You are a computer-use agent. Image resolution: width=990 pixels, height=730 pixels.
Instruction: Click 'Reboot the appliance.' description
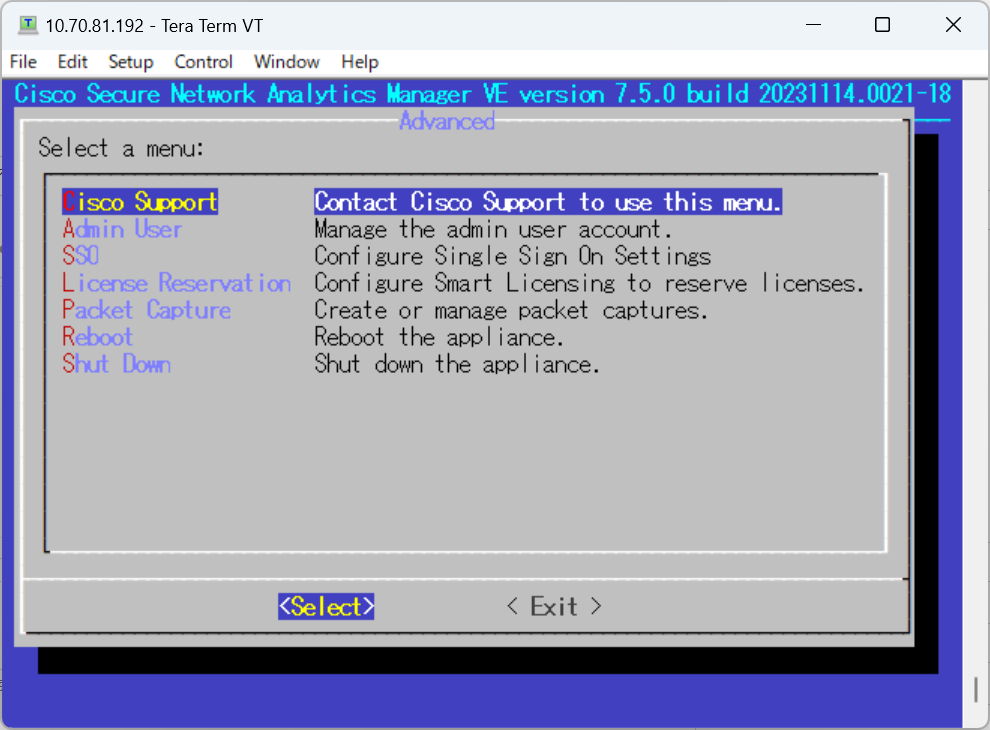coord(439,337)
